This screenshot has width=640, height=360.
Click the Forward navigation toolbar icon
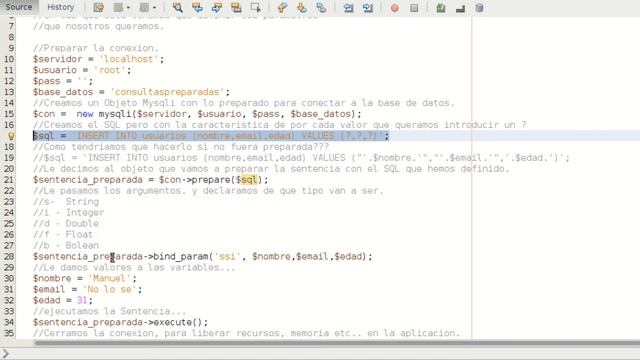(x=144, y=7)
